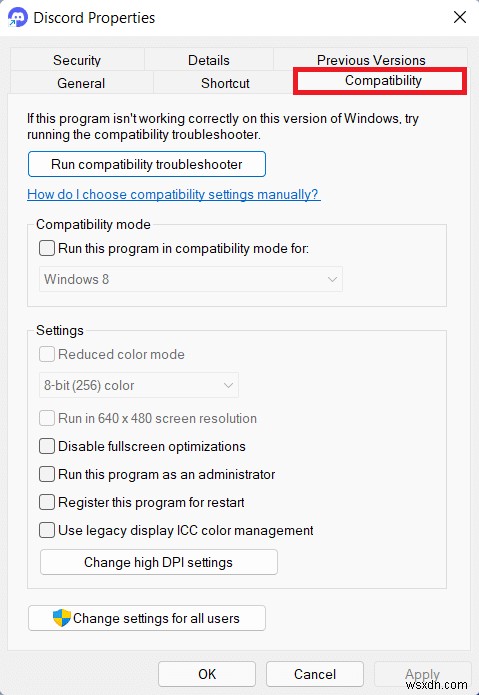Toggle Register this program for restart
Screen dimensions: 479x695
tap(47, 502)
